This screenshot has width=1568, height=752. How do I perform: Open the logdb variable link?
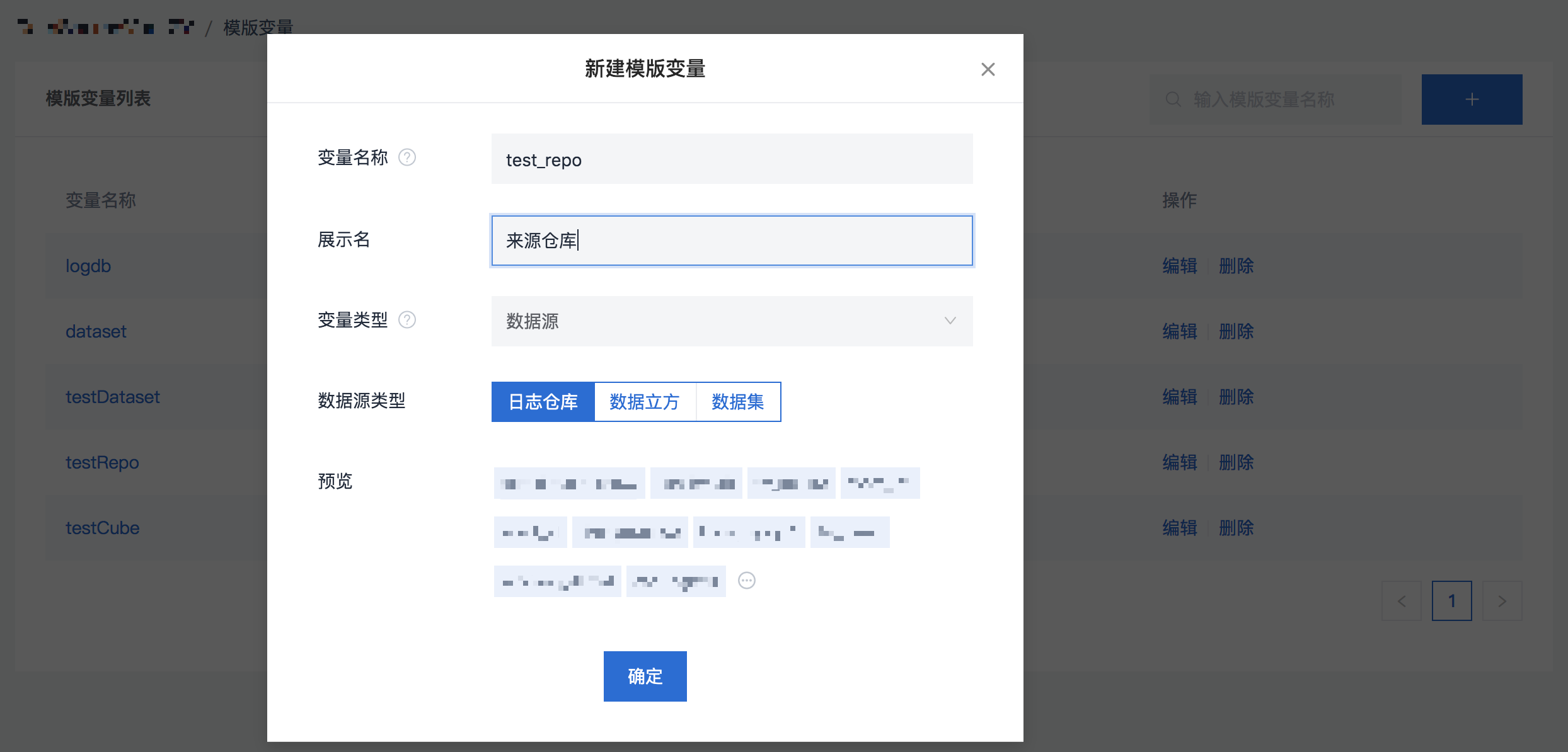coord(88,266)
